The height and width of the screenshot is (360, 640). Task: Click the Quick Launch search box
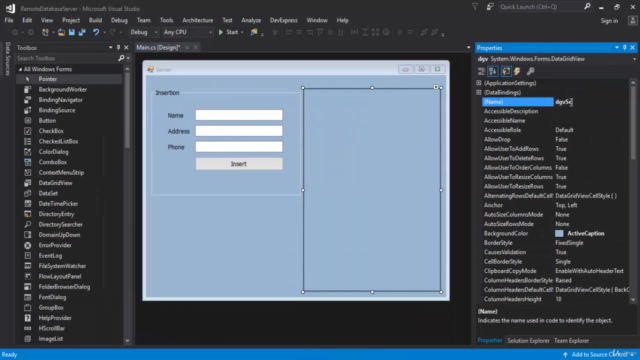click(x=541, y=7)
